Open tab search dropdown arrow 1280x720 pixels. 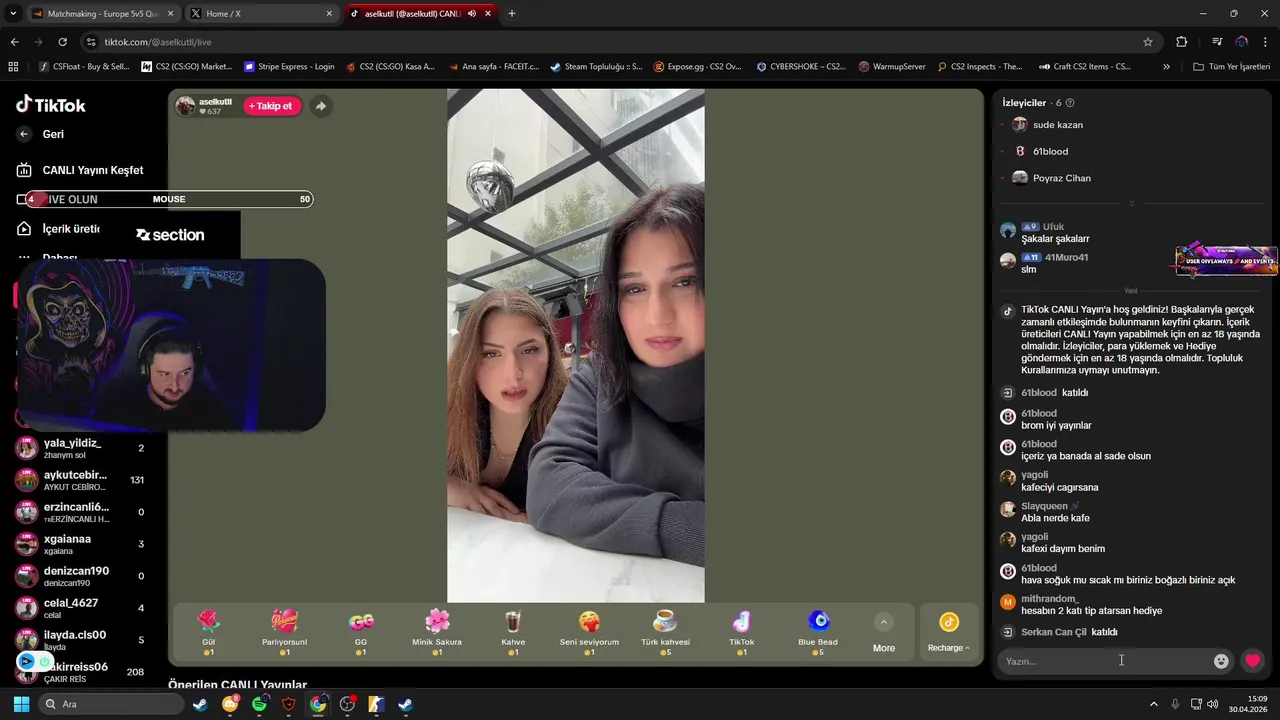(13, 13)
